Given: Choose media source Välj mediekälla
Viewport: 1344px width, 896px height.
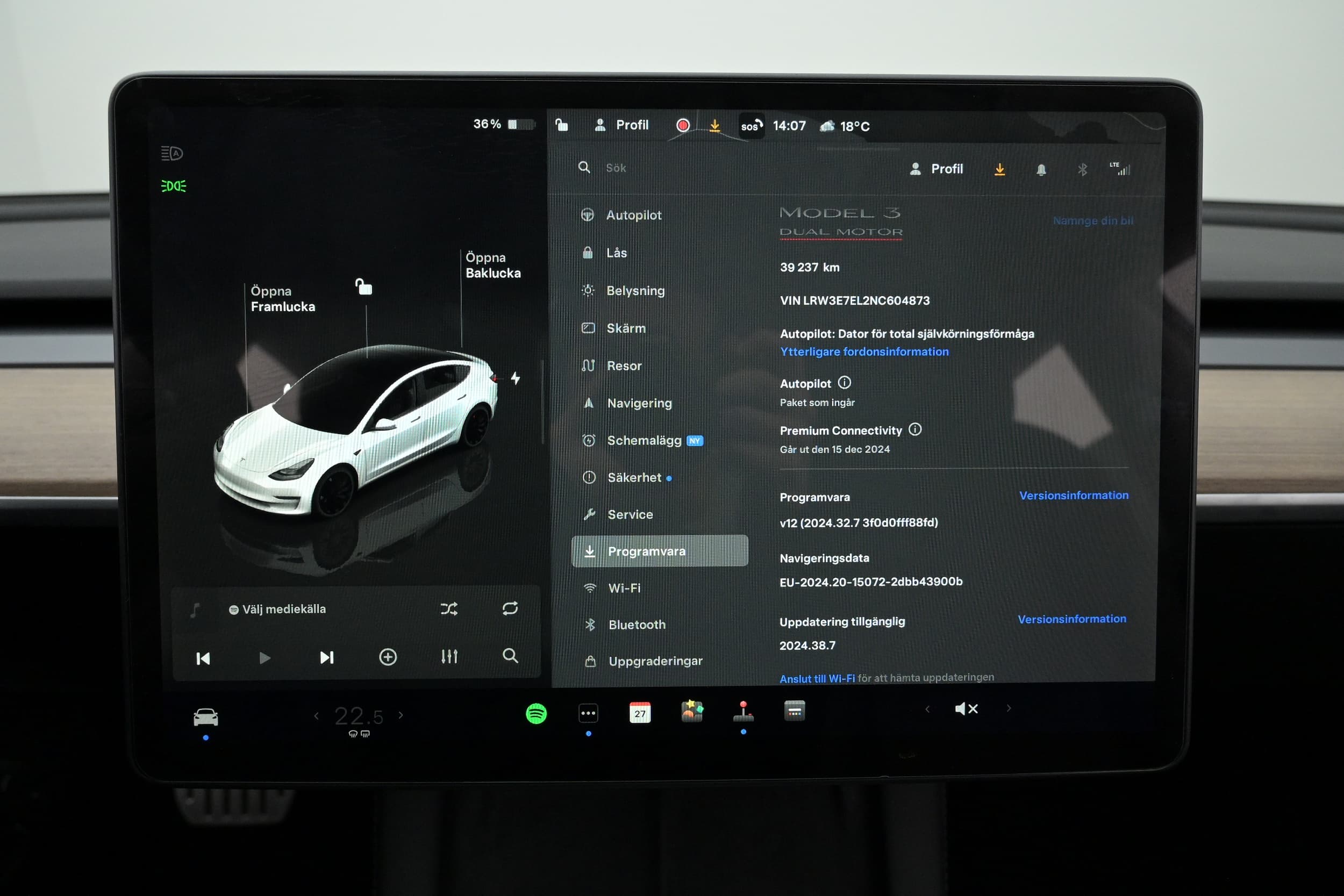Looking at the screenshot, I should coord(277,609).
